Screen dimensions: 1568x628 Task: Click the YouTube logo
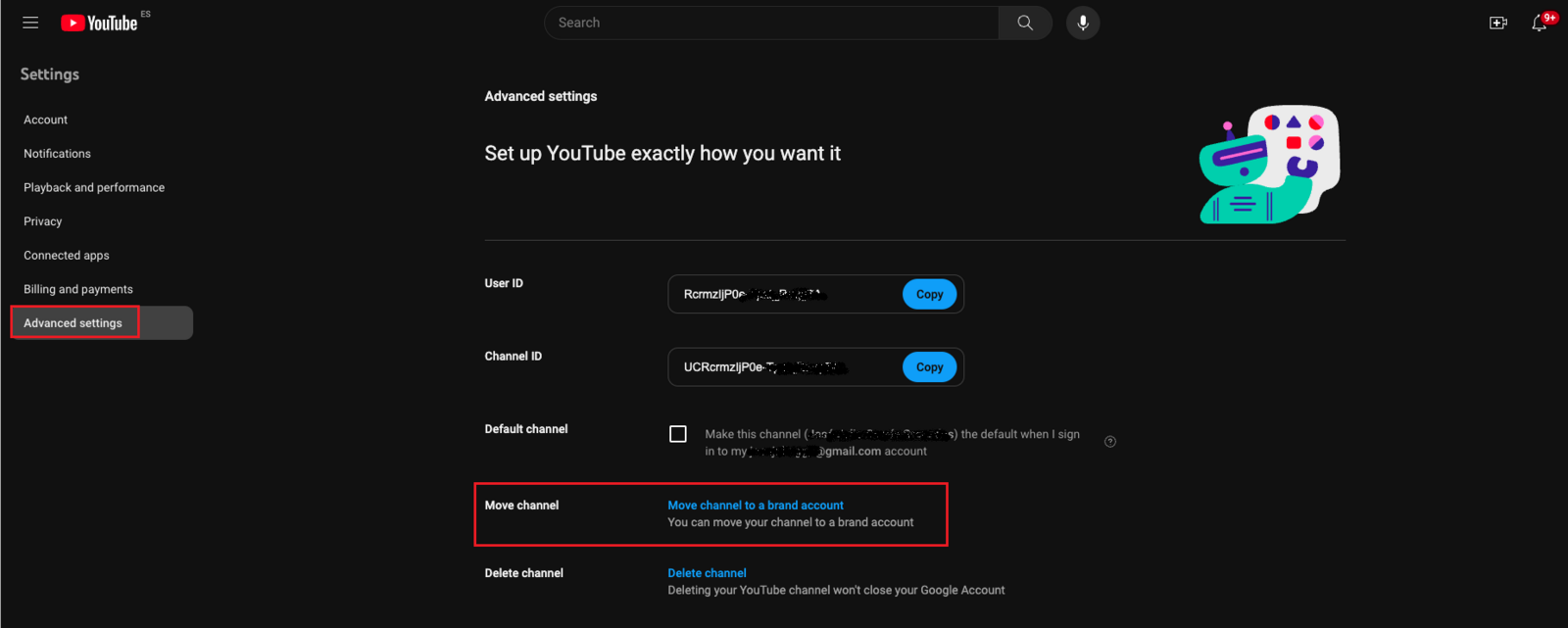[x=100, y=23]
